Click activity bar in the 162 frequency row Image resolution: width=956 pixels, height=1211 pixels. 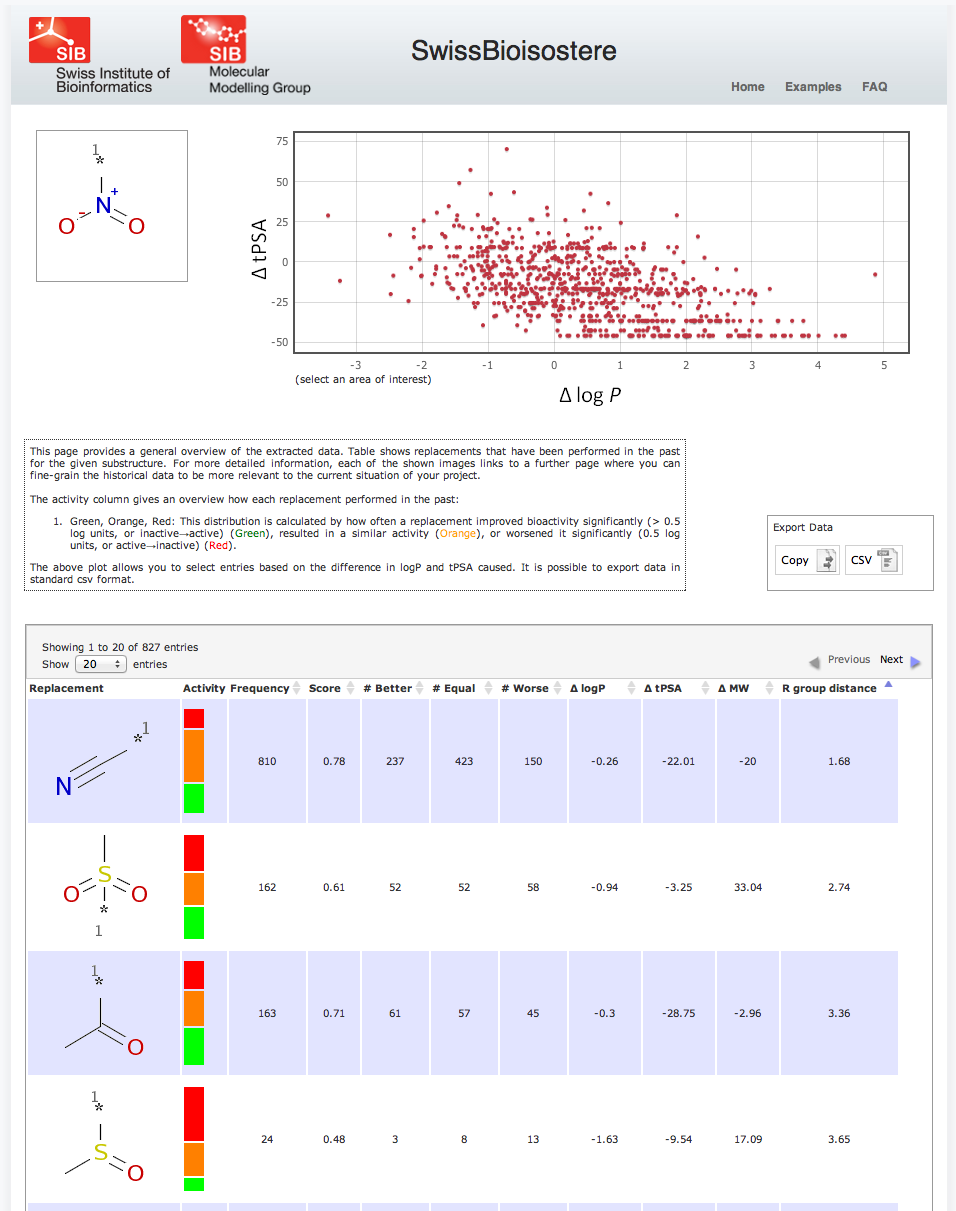pyautogui.click(x=194, y=887)
